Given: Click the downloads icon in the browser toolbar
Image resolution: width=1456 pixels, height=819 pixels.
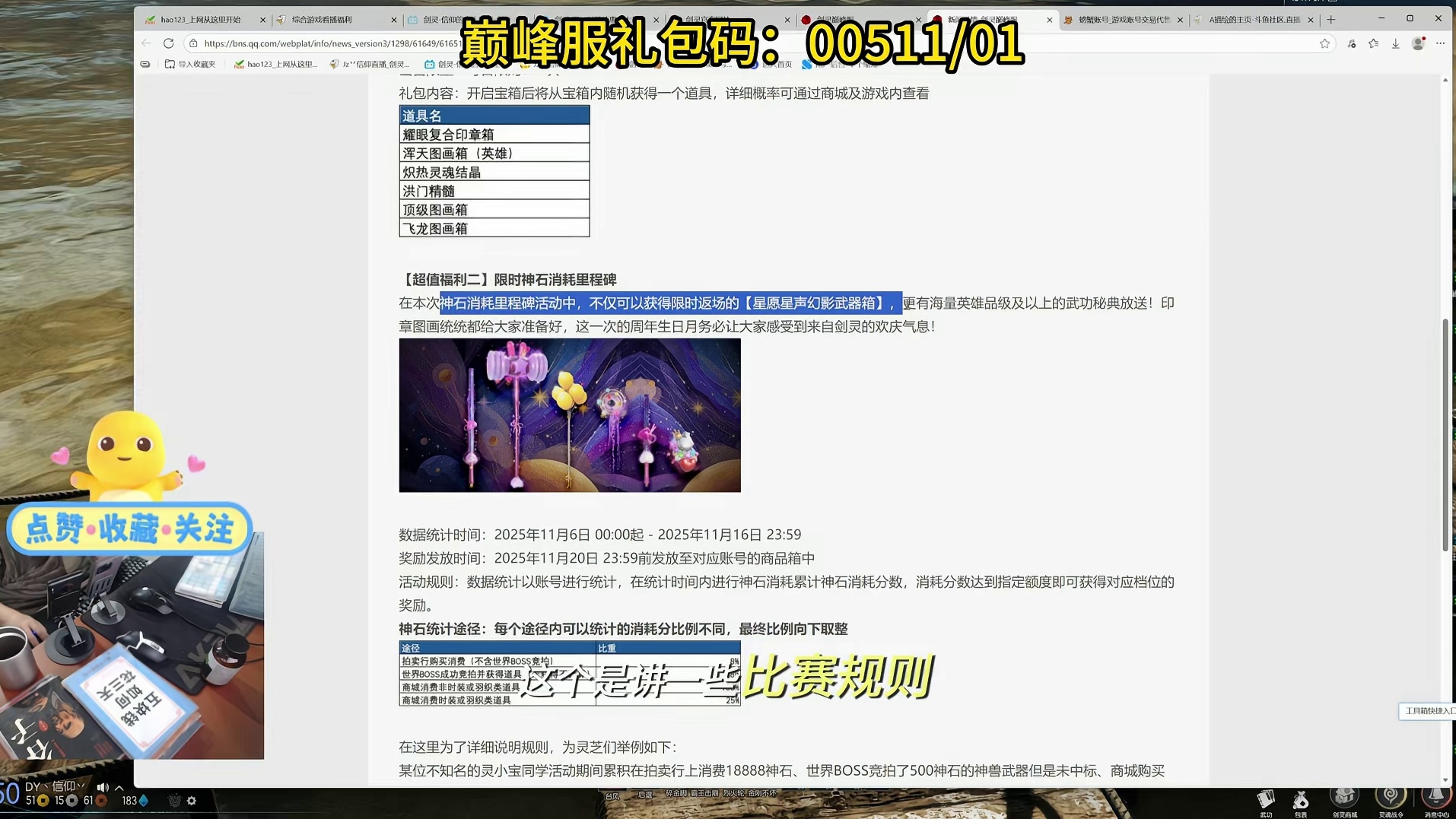Looking at the screenshot, I should click(x=1395, y=43).
